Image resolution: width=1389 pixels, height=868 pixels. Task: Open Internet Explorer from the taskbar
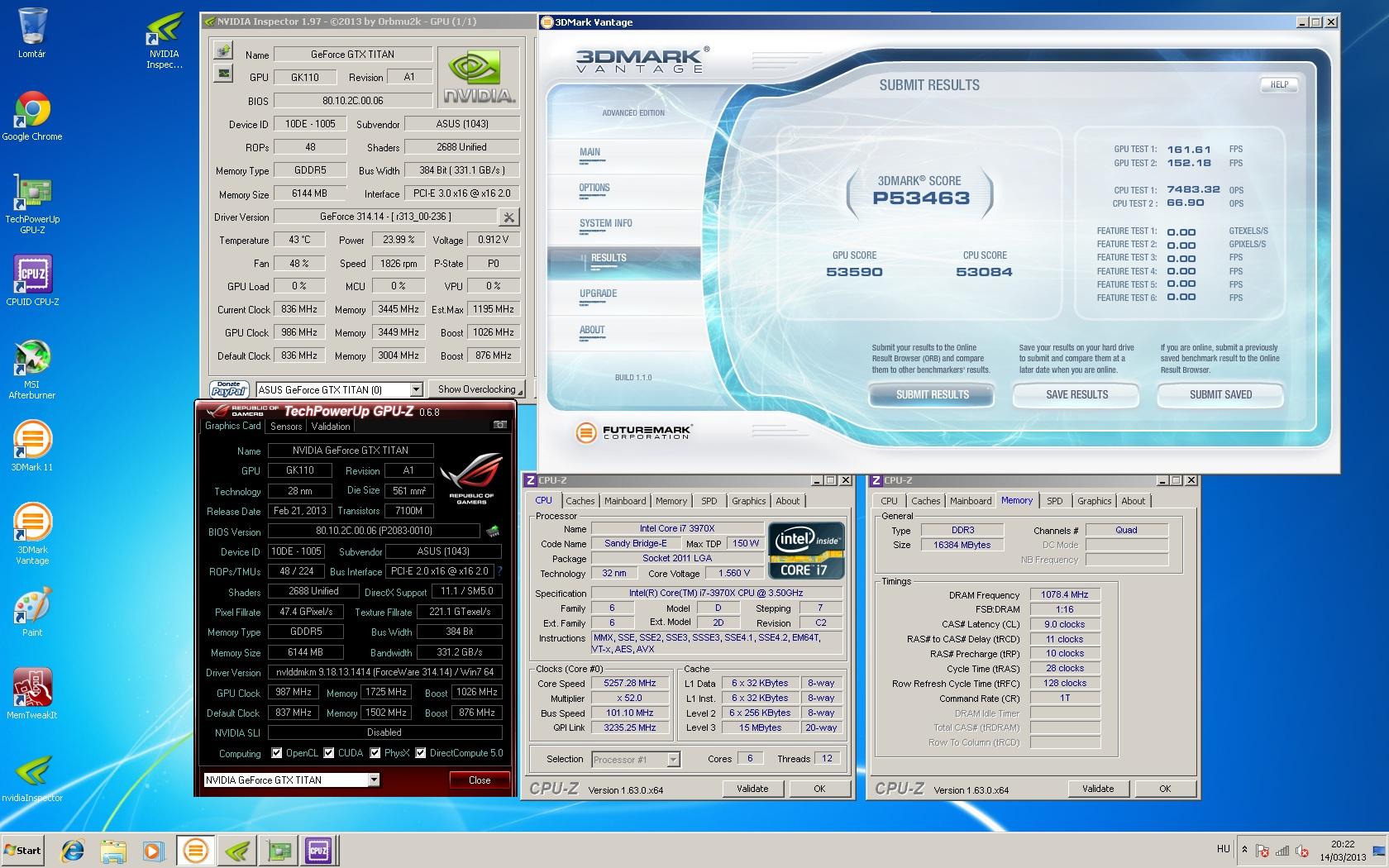[x=74, y=850]
